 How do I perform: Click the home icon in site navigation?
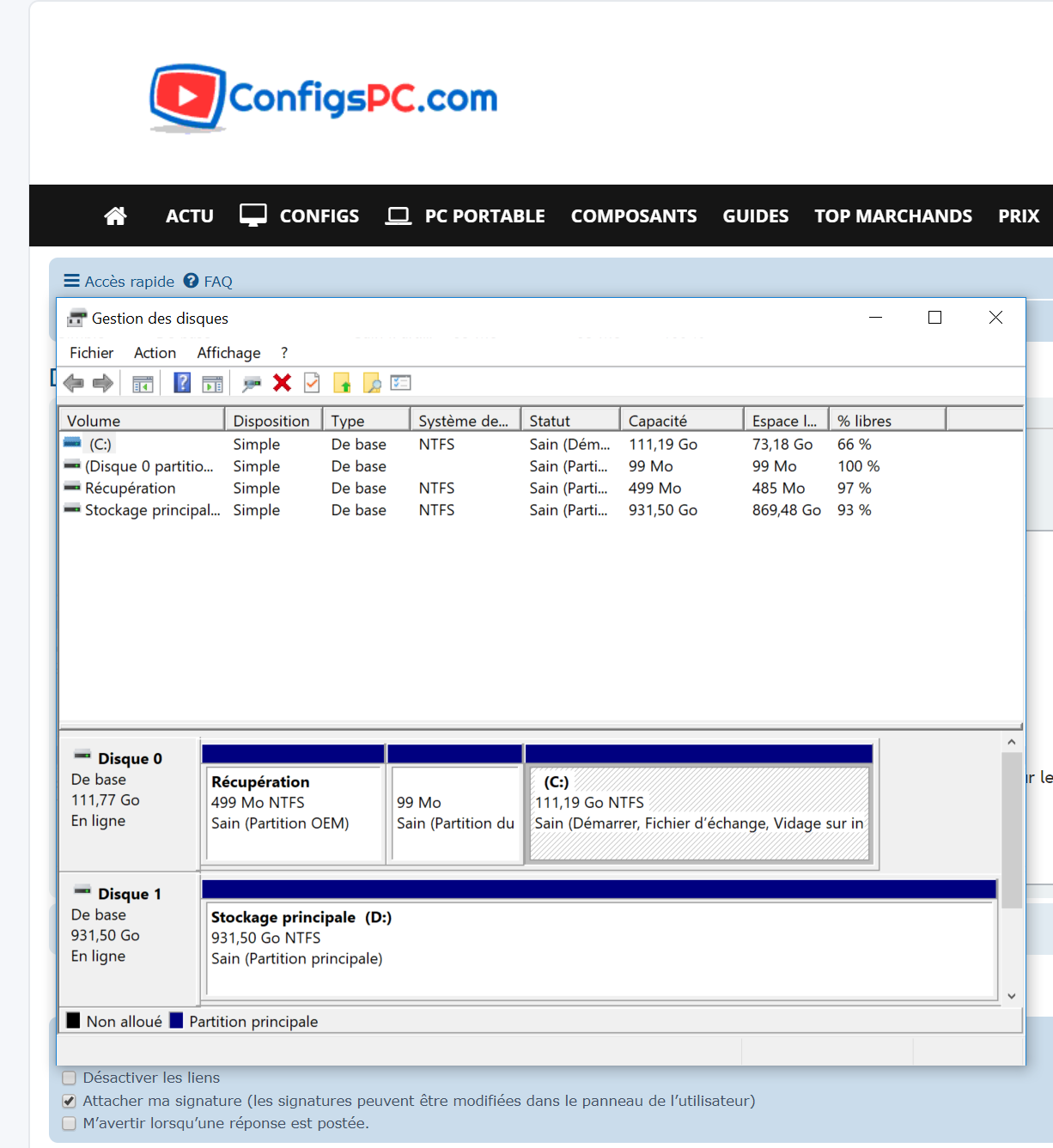pyautogui.click(x=115, y=216)
